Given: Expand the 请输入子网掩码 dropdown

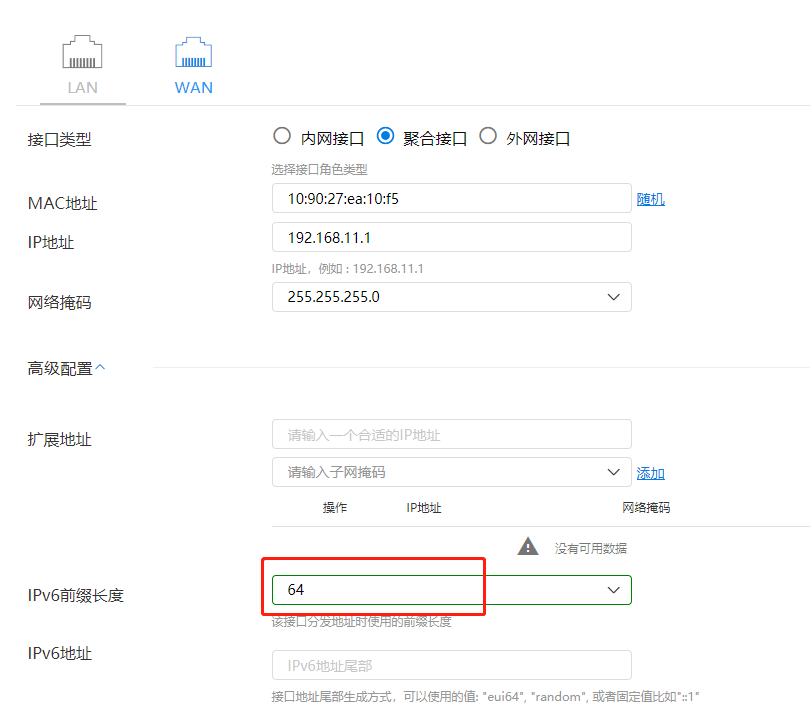Looking at the screenshot, I should [451, 472].
